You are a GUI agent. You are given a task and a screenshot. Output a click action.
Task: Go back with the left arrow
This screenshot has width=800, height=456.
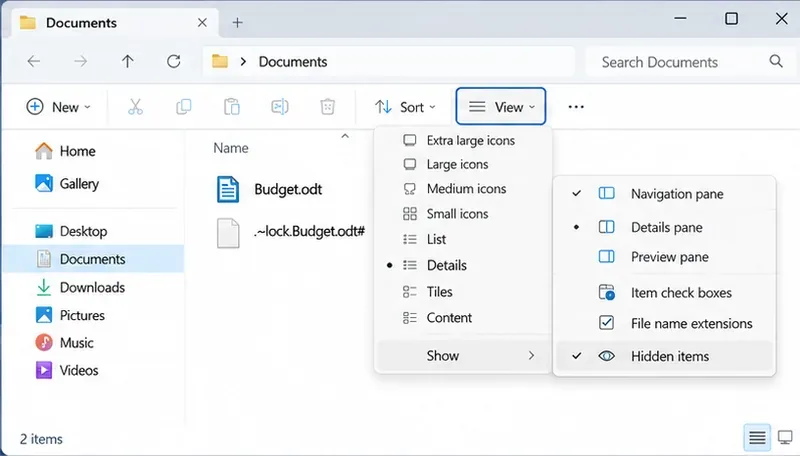34,62
